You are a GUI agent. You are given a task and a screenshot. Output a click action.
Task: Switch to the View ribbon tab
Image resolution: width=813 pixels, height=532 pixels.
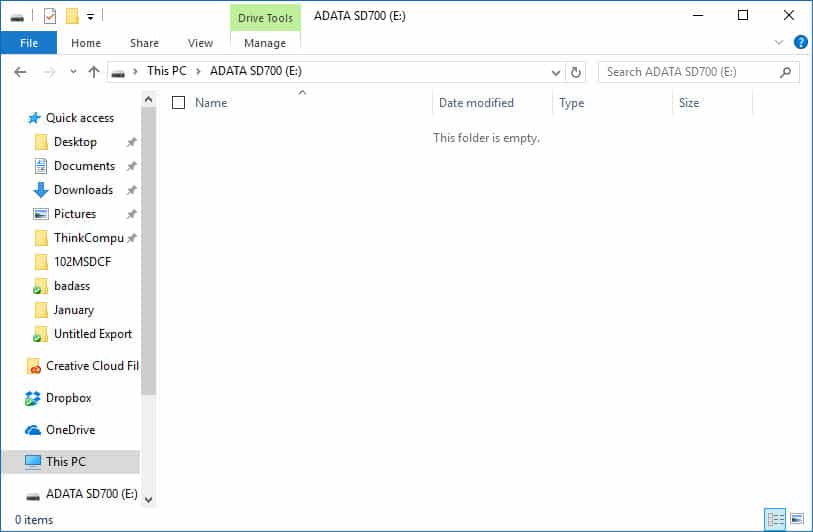click(200, 43)
